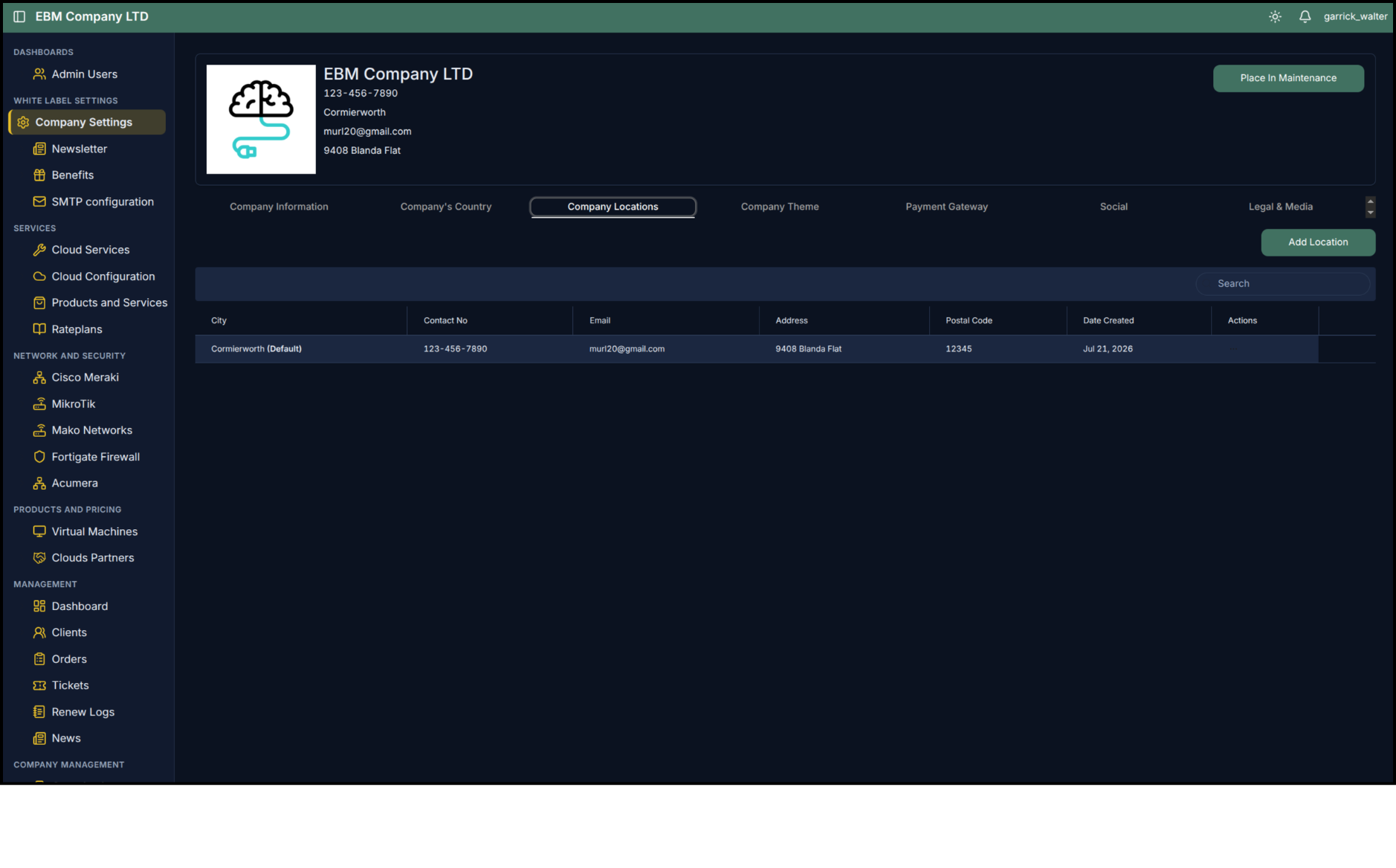Click the Renew Logs icon
The width and height of the screenshot is (1396, 868).
tap(39, 712)
